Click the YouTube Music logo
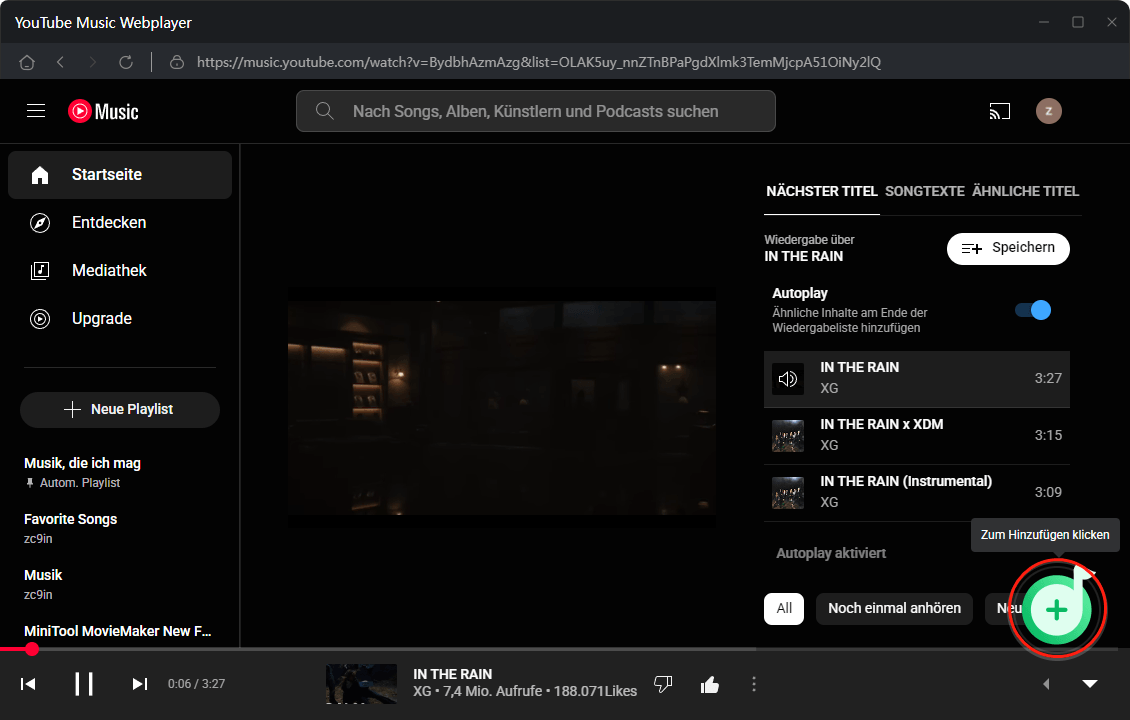 103,112
